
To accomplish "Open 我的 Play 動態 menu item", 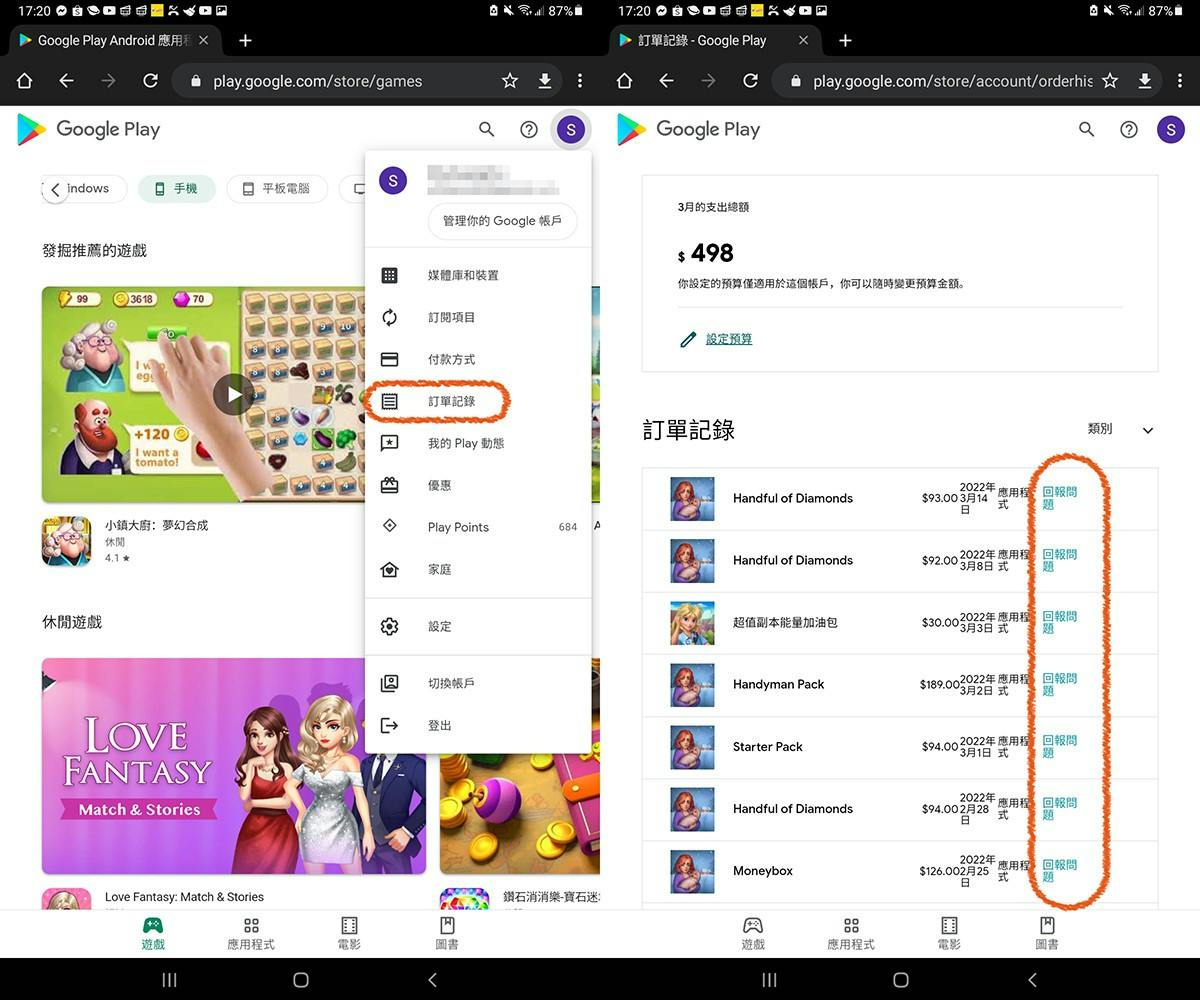I will [x=478, y=443].
